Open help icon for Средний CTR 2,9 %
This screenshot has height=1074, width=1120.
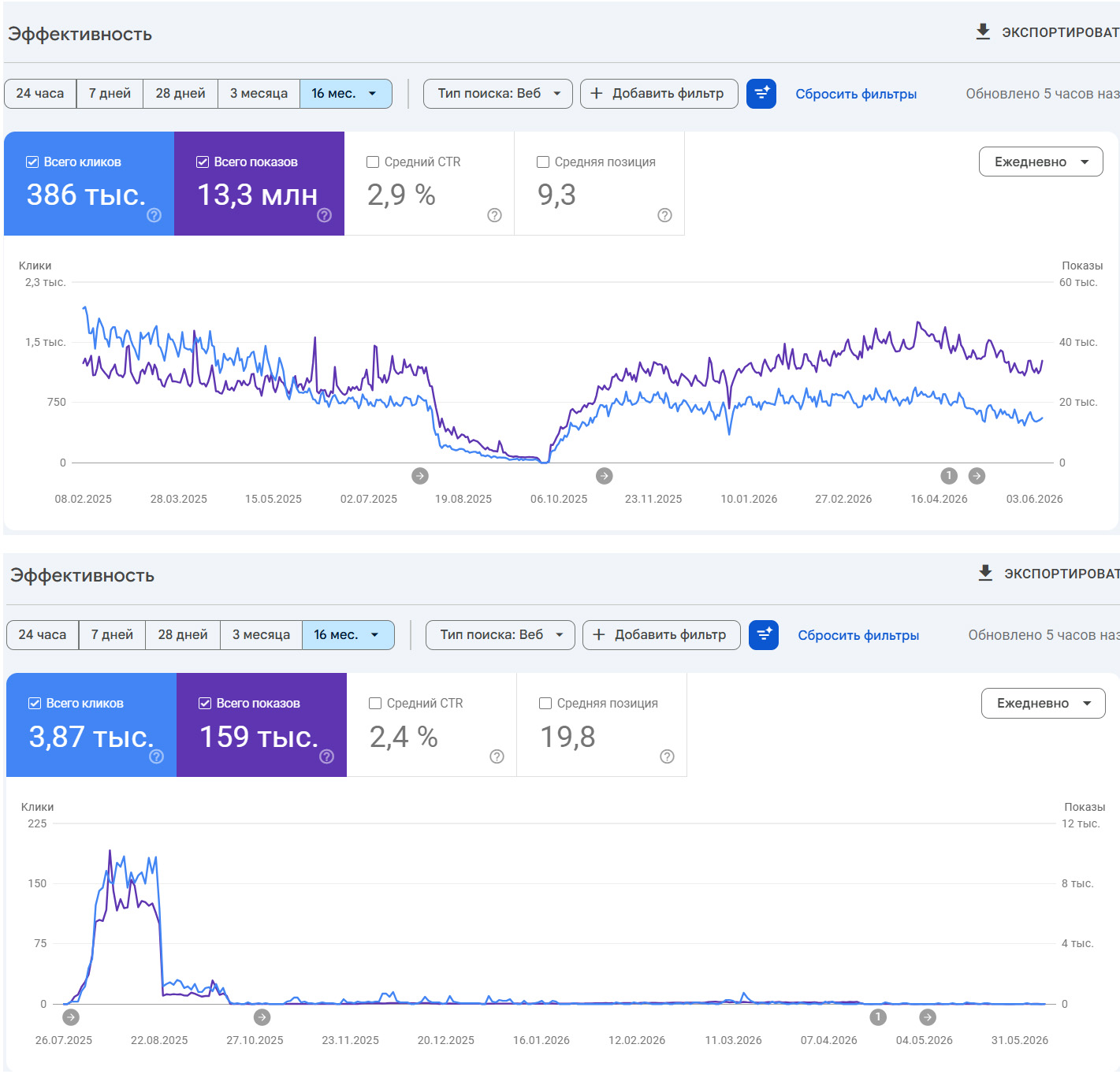click(494, 215)
